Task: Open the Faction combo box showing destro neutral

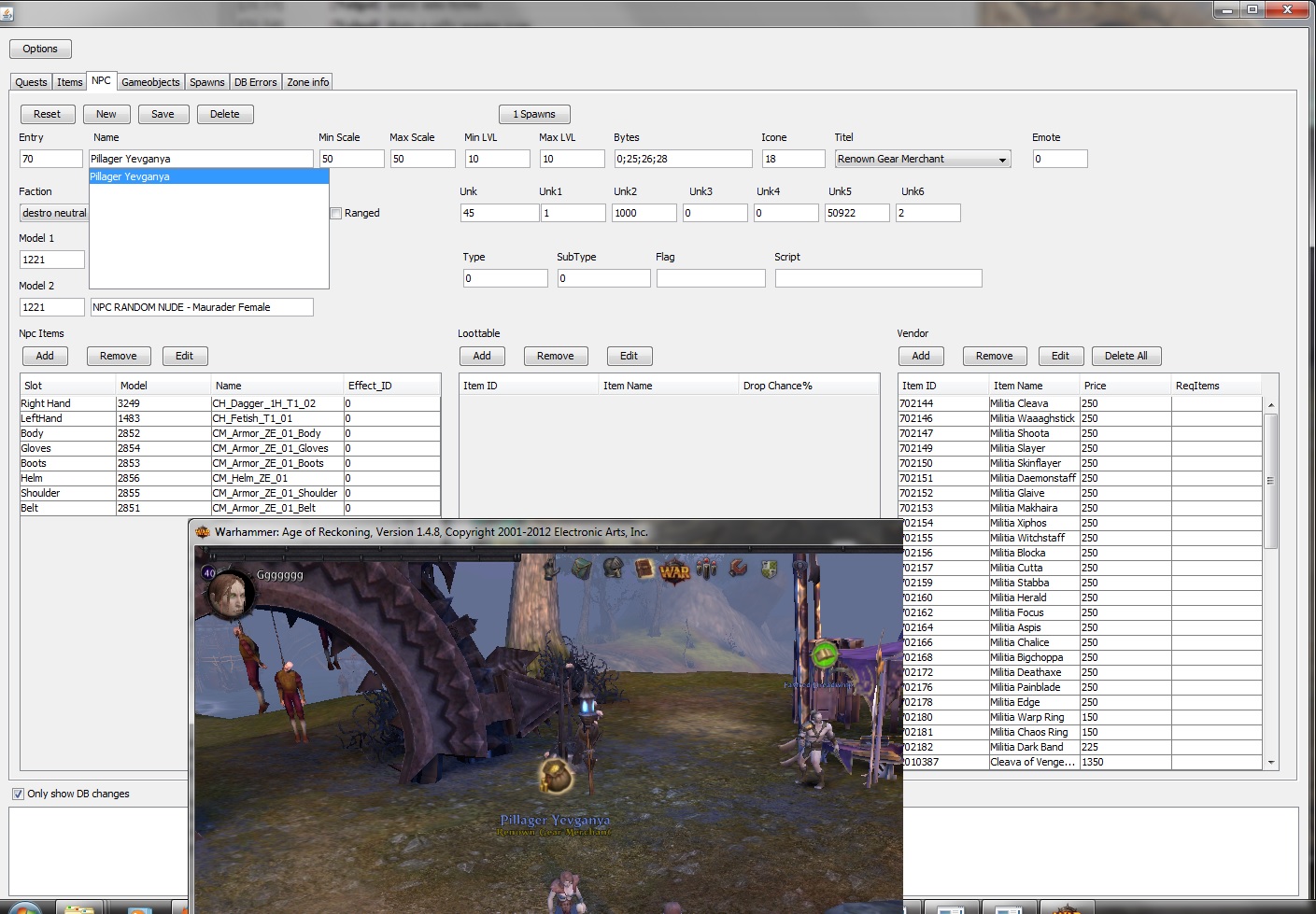Action: click(54, 213)
